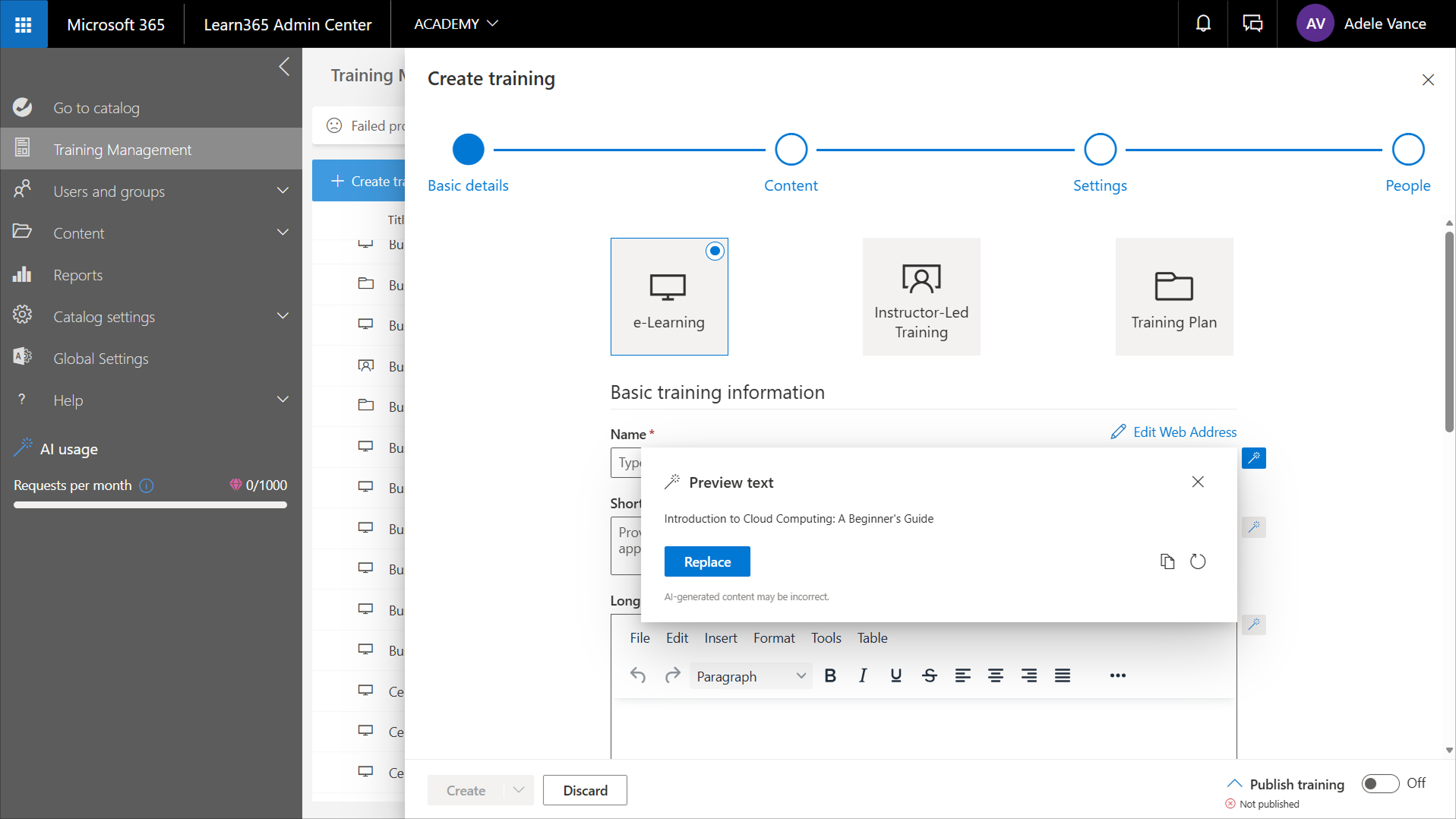Apply strikethrough formatting in the editor
The height and width of the screenshot is (819, 1456).
click(929, 675)
